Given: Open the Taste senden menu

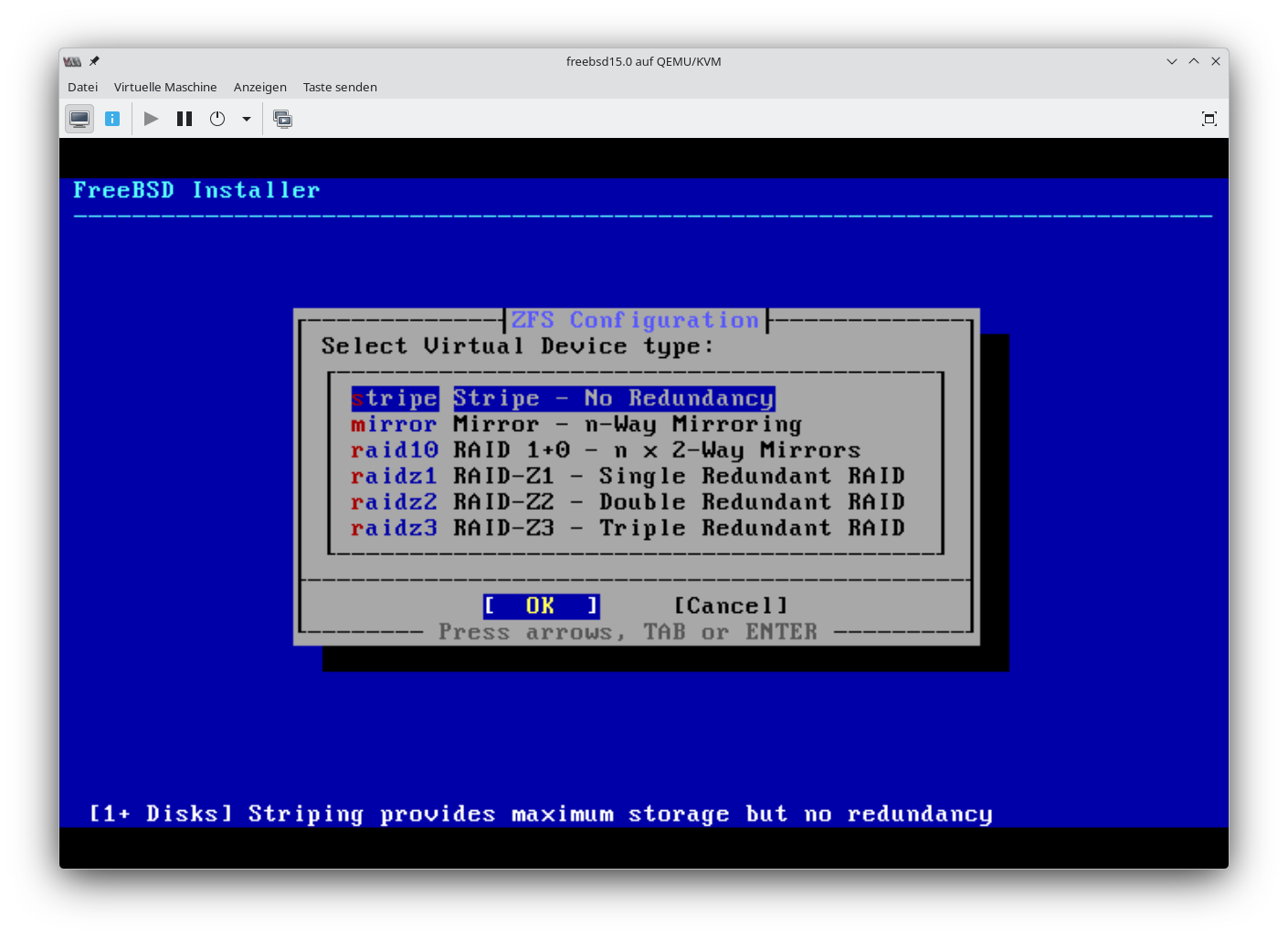Looking at the screenshot, I should coord(340,87).
